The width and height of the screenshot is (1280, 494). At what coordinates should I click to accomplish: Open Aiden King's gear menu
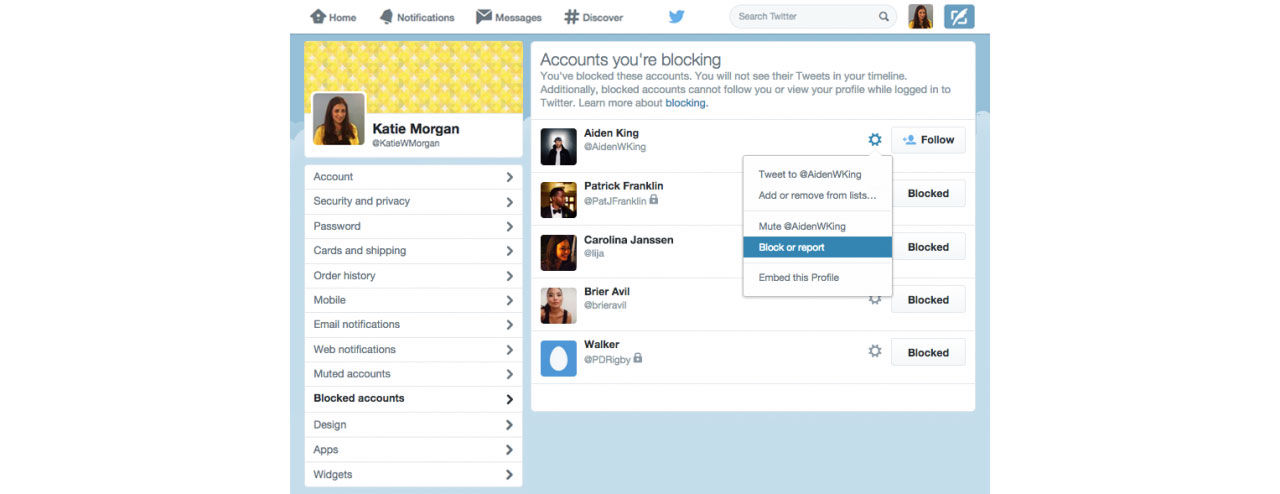coord(875,140)
